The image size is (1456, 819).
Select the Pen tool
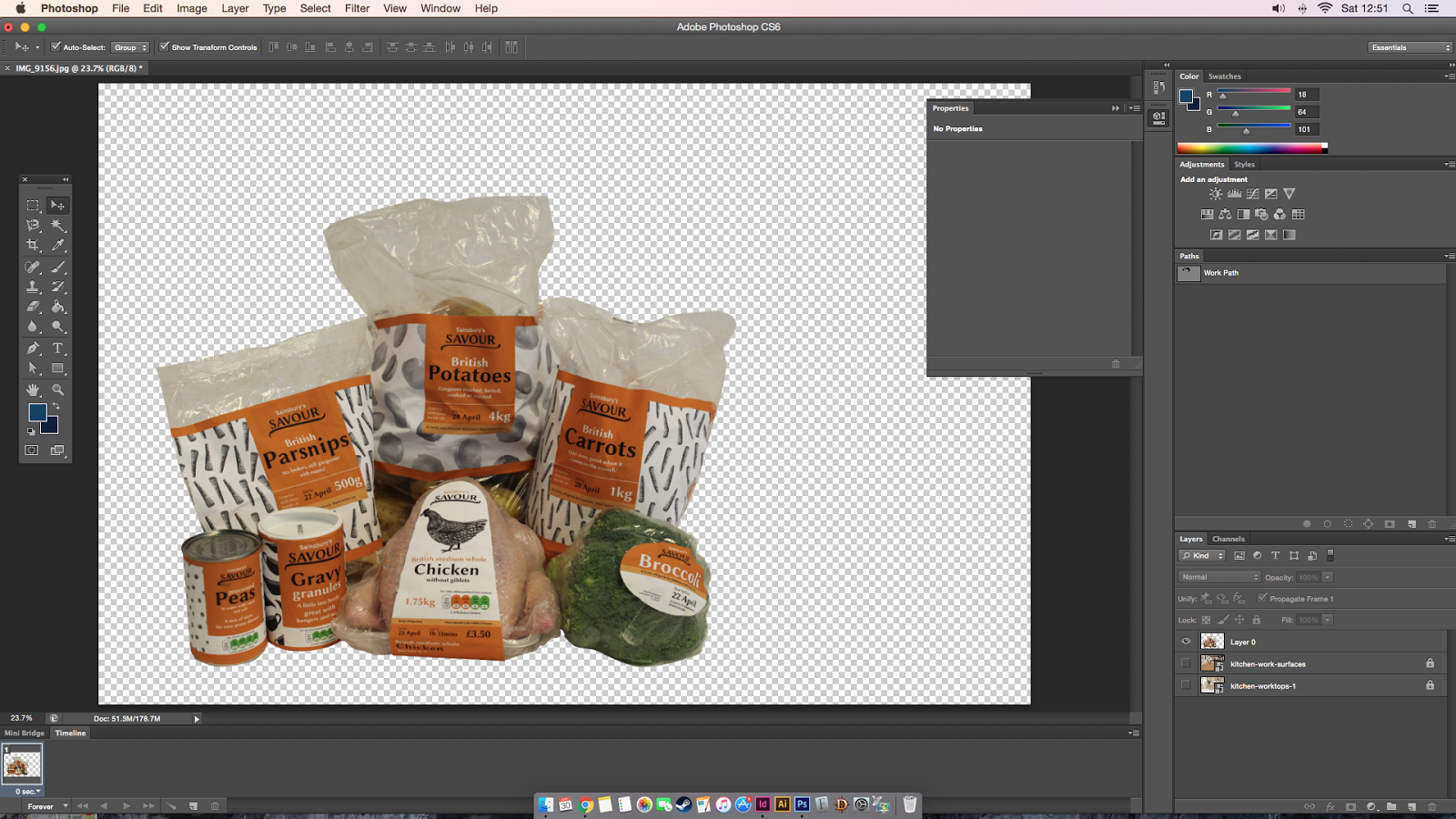click(33, 349)
